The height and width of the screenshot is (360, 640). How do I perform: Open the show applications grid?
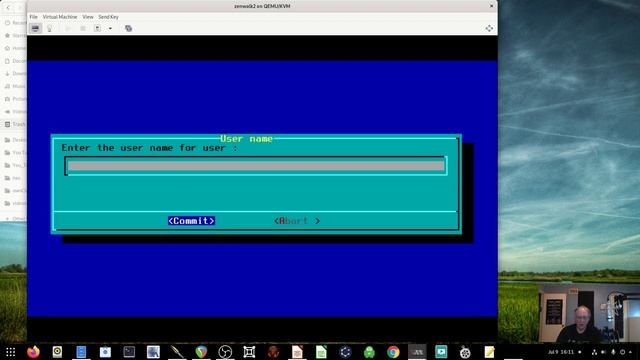click(x=11, y=352)
